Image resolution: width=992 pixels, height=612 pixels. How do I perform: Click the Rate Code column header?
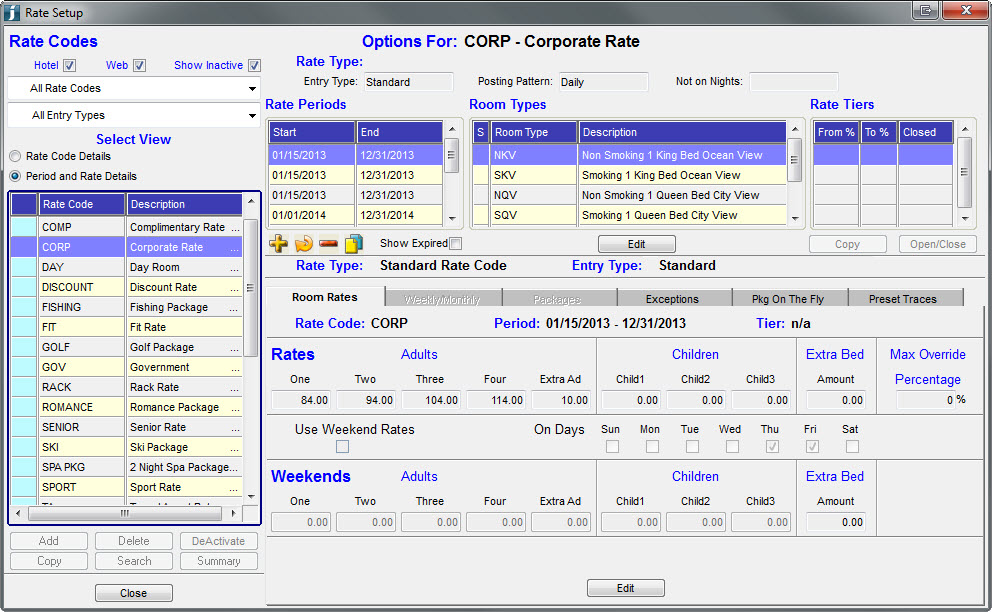(82, 204)
